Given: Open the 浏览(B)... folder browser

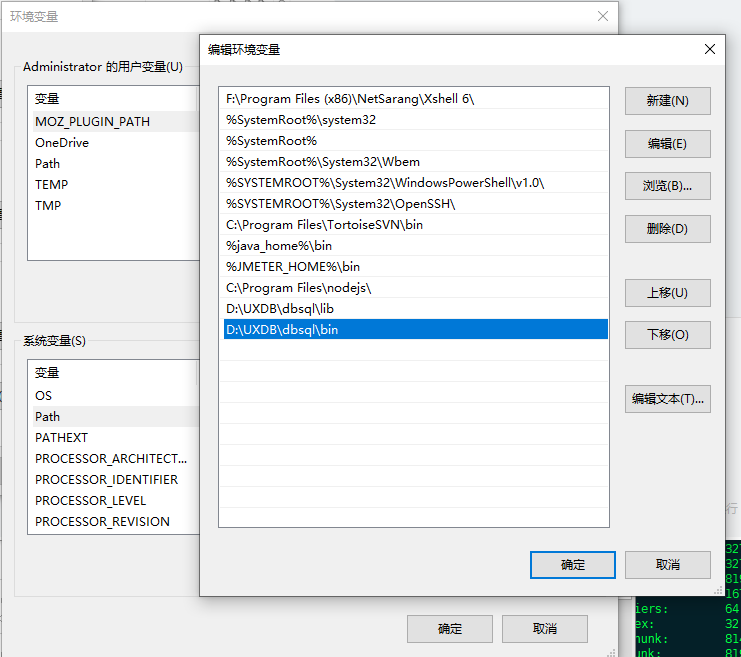Looking at the screenshot, I should 667,186.
